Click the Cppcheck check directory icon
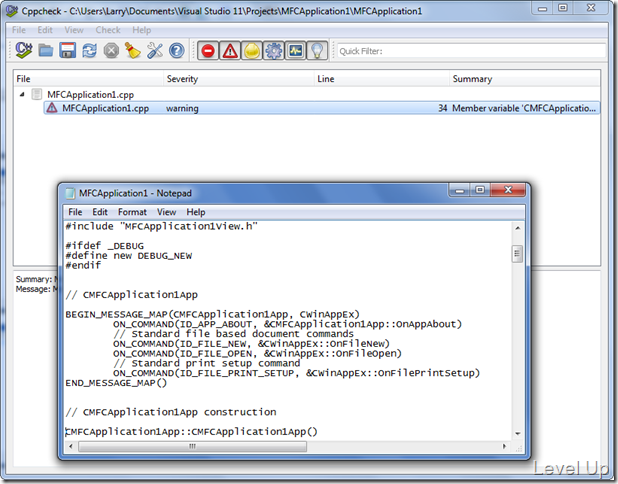This screenshot has height=484, width=618. coord(24,50)
